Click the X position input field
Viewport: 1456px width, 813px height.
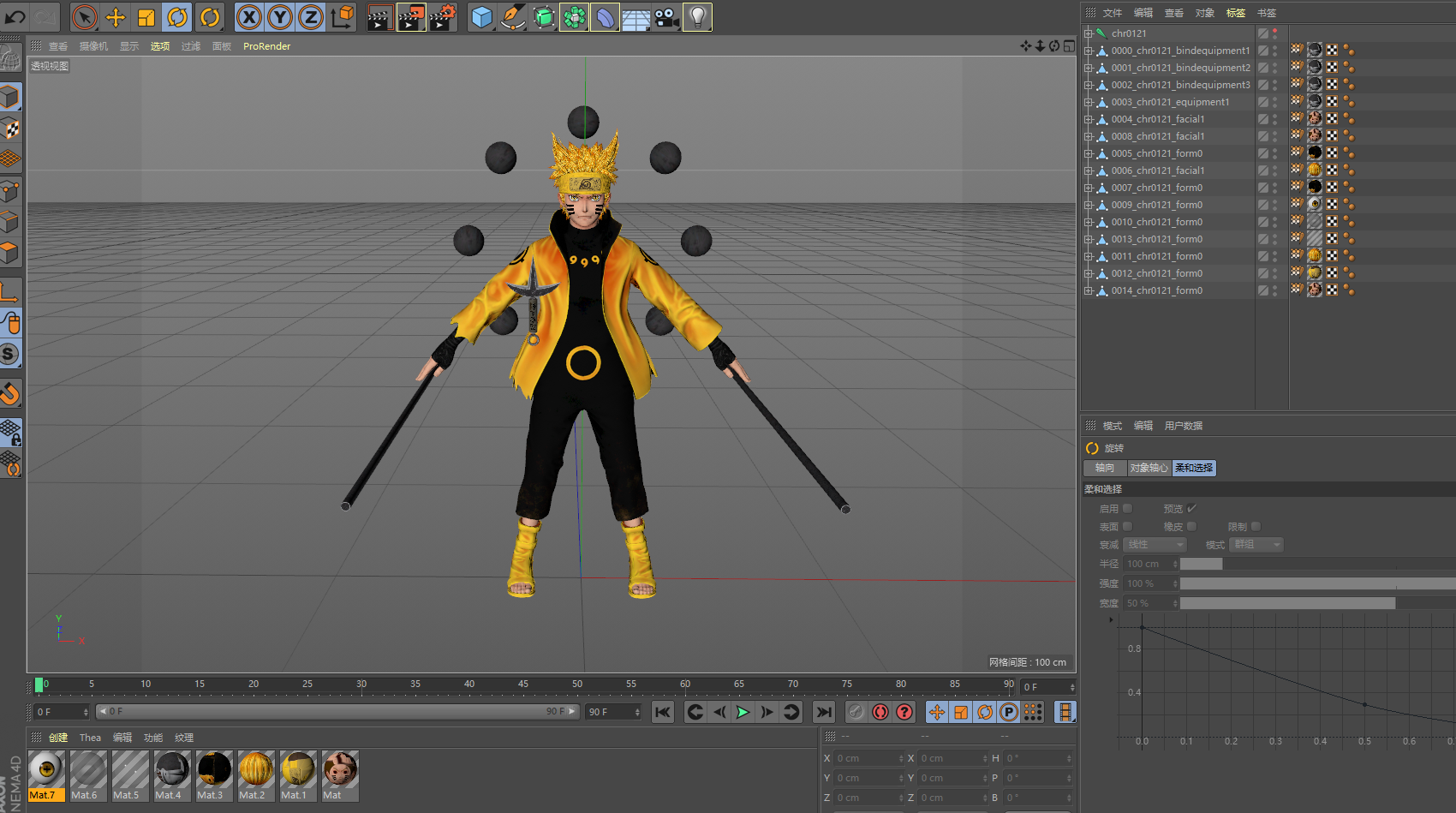pos(869,758)
